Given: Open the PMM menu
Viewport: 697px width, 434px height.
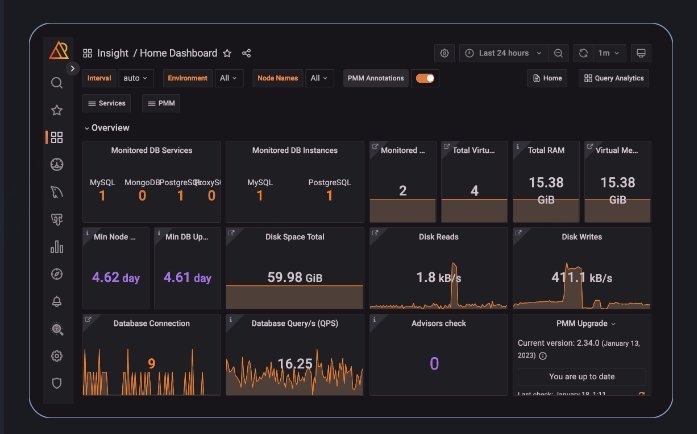Looking at the screenshot, I should 162,103.
